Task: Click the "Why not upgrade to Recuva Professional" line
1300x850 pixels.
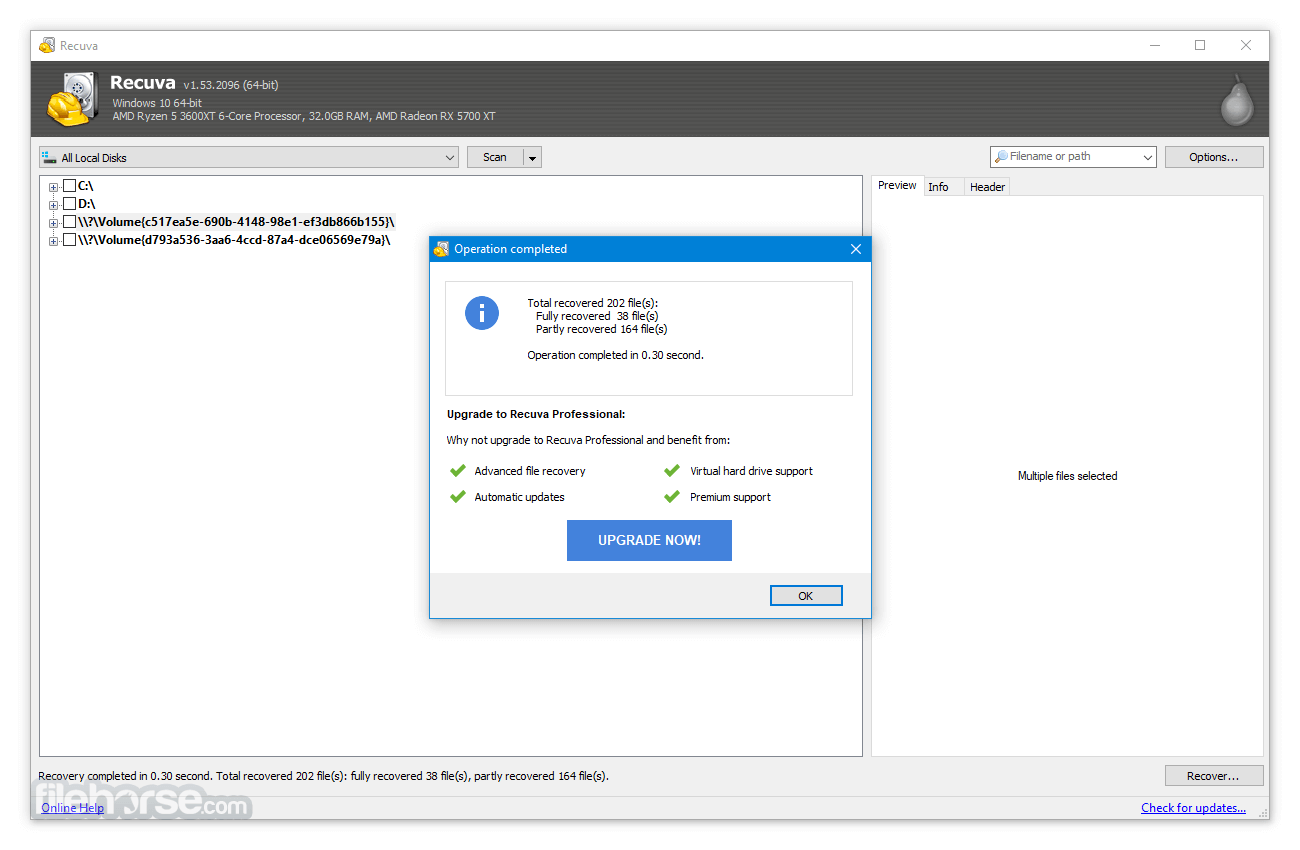Action: click(x=588, y=440)
